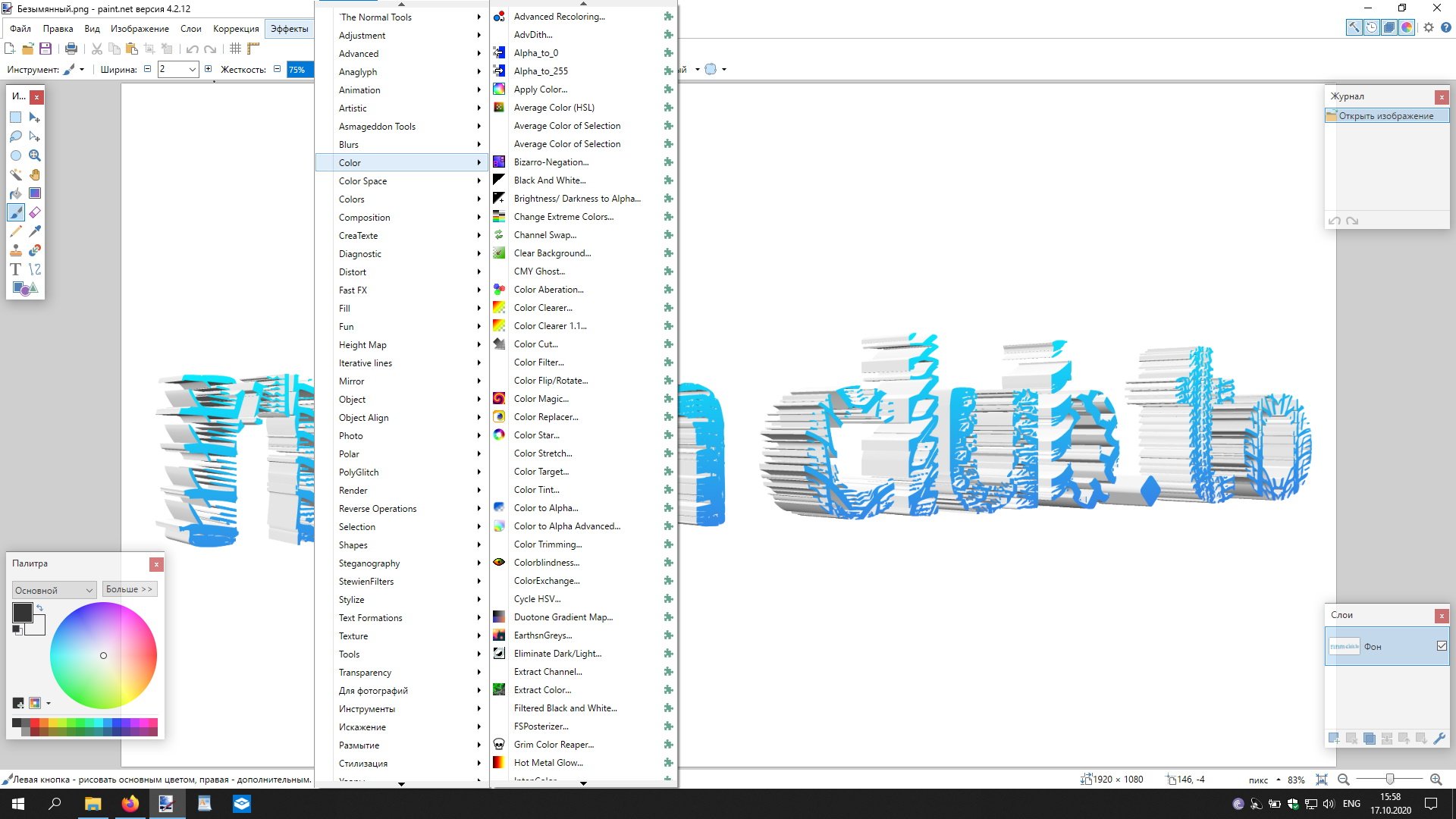
Task: Select the Text tool
Action: coord(16,269)
